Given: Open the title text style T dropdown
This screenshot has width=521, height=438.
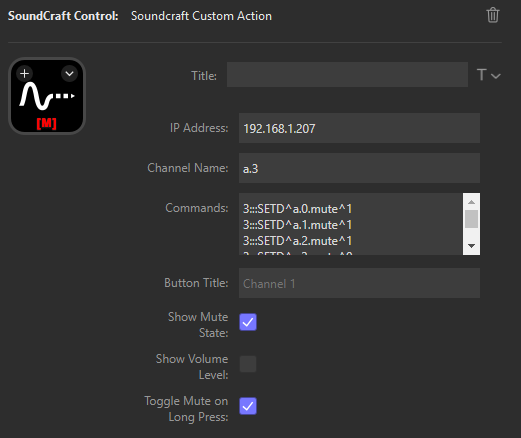Looking at the screenshot, I should tap(488, 75).
